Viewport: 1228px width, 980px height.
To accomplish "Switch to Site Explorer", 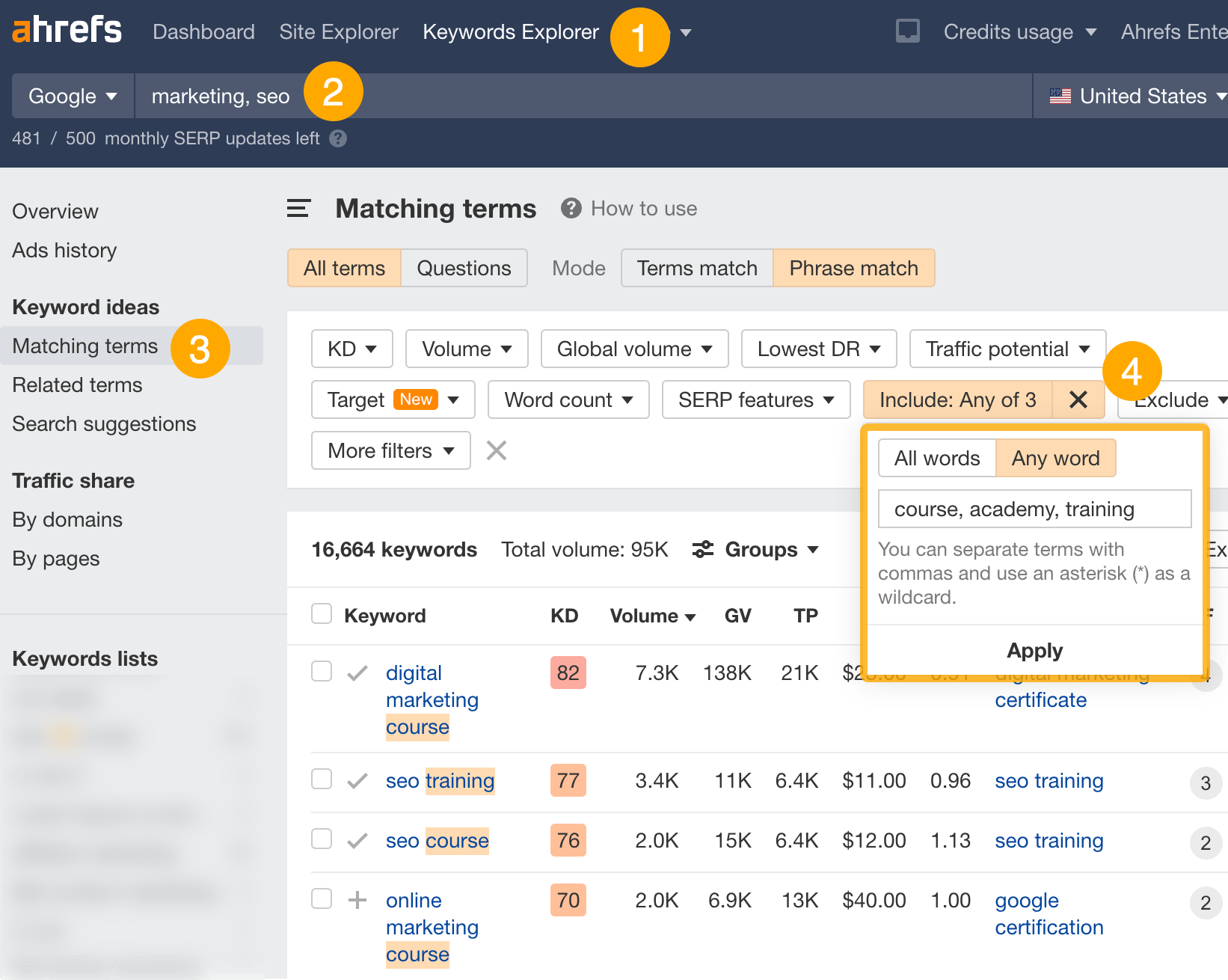I will point(339,31).
